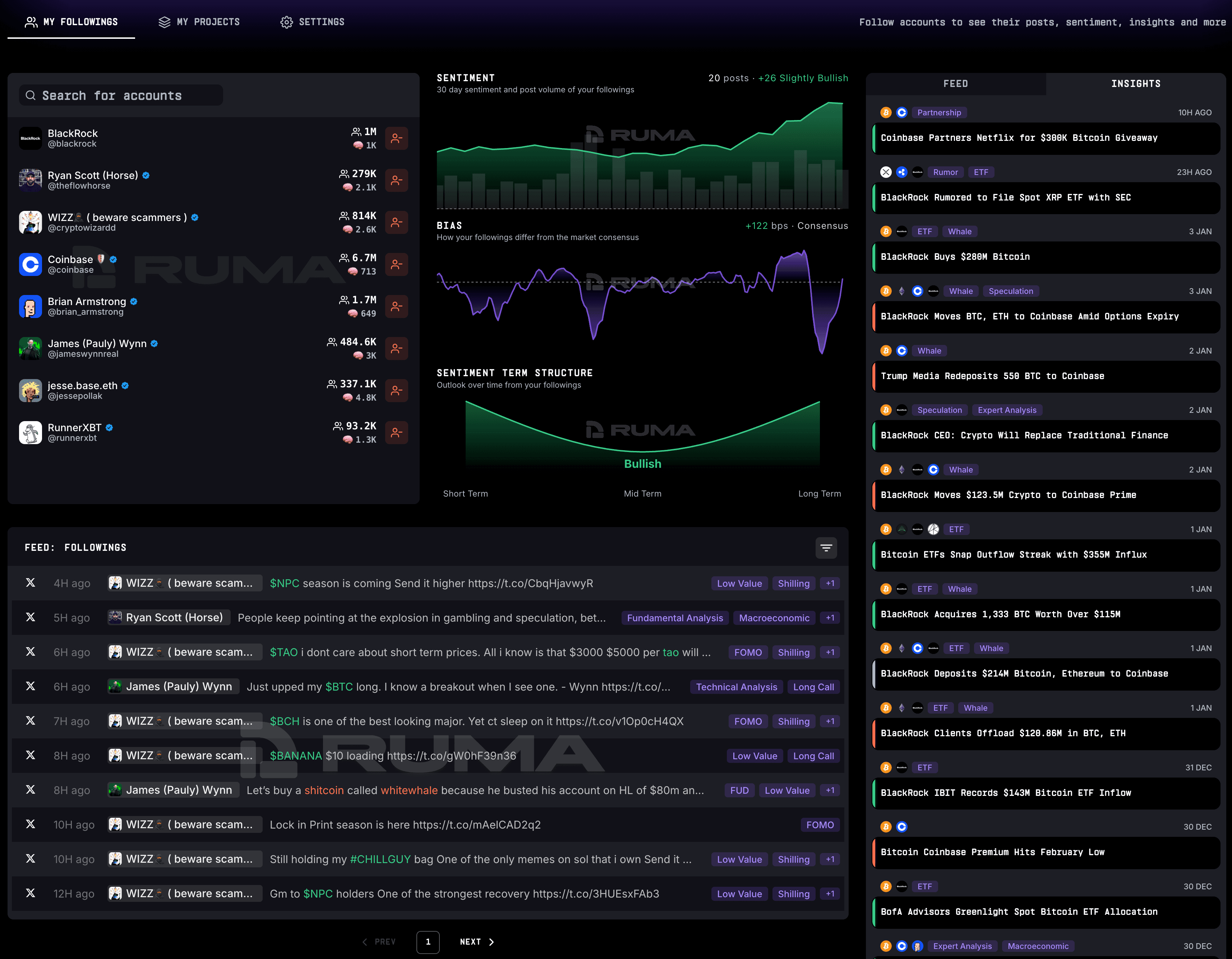
Task: Click the My Projects layers icon
Action: [x=164, y=22]
